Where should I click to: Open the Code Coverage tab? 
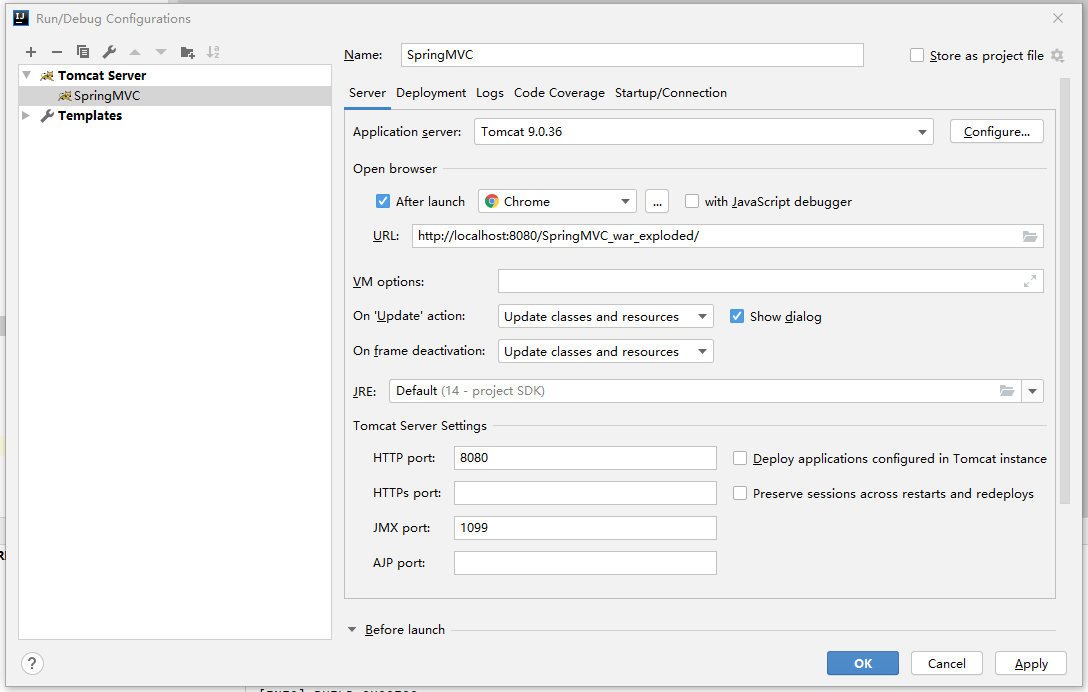point(559,93)
